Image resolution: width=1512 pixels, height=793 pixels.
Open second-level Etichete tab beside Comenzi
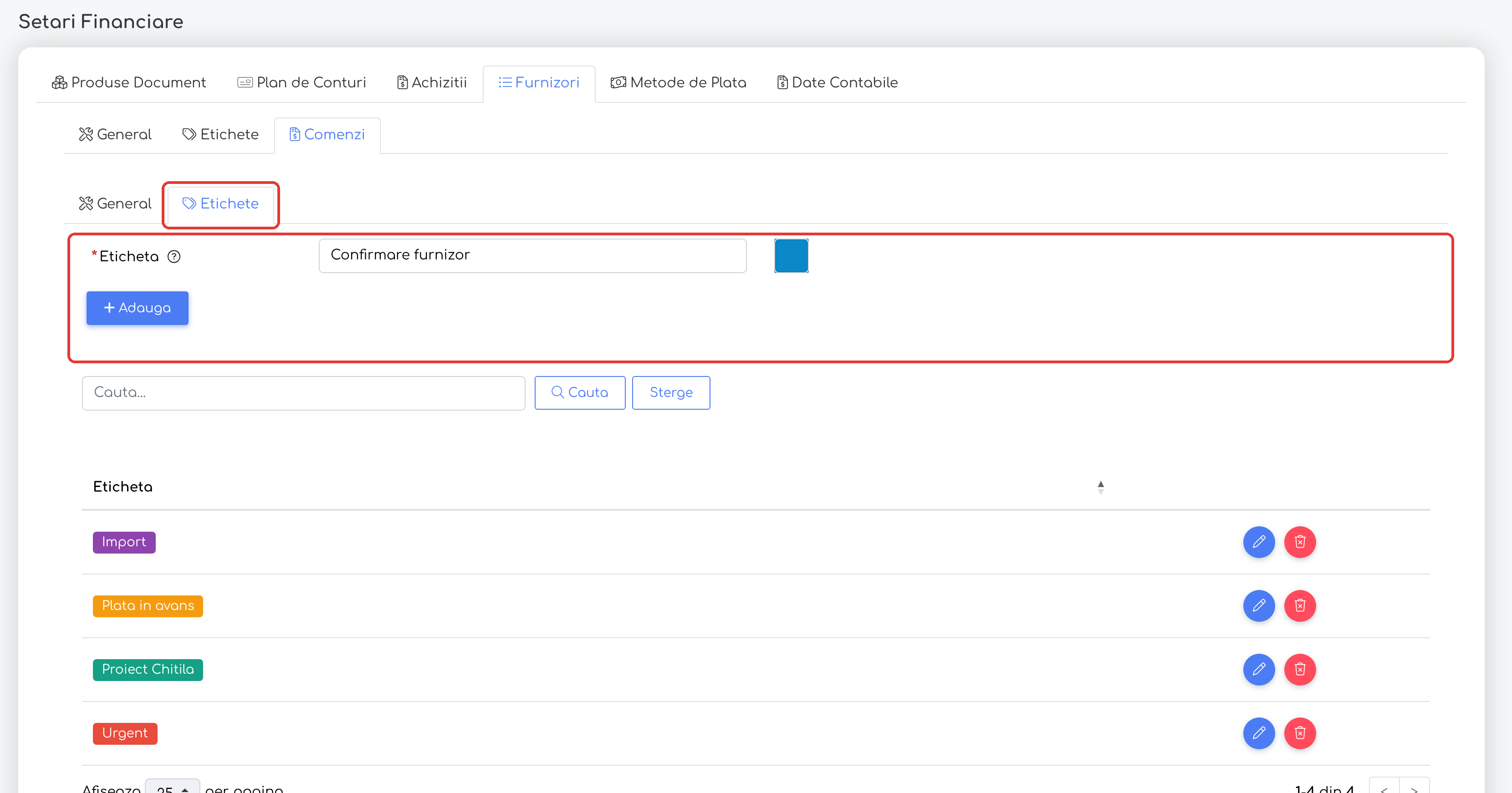tap(220, 135)
